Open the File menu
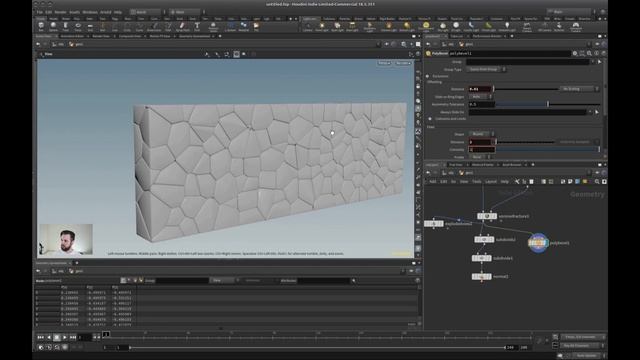Viewport: 640px width, 360px height. [x=40, y=12]
